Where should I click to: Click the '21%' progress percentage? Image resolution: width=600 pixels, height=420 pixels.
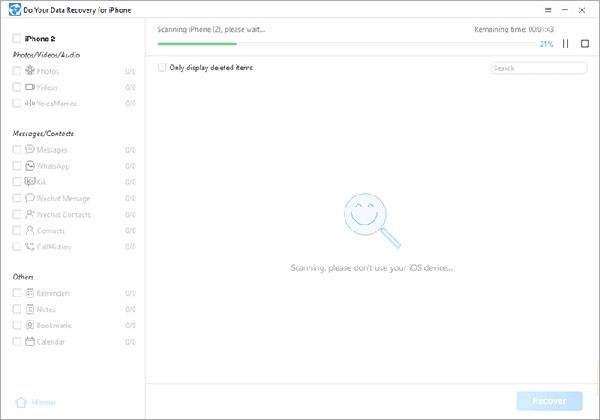tap(546, 44)
